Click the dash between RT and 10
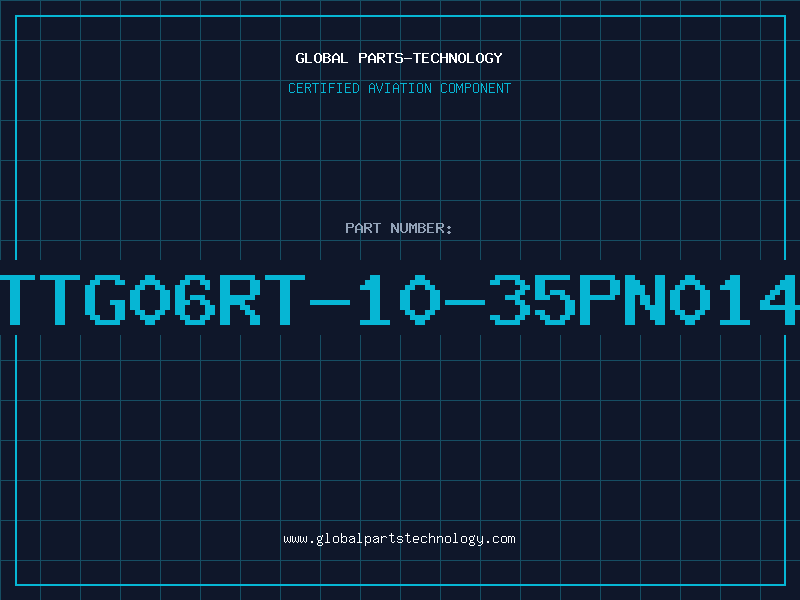The height and width of the screenshot is (600, 800). 330,302
